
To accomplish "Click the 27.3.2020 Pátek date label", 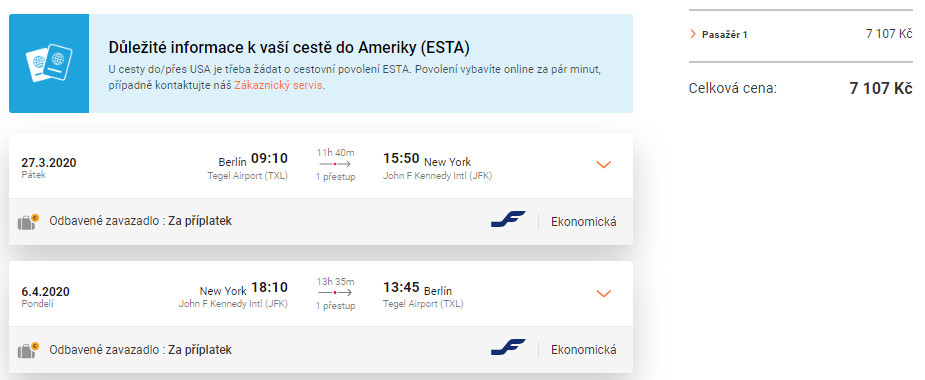I will tap(49, 168).
